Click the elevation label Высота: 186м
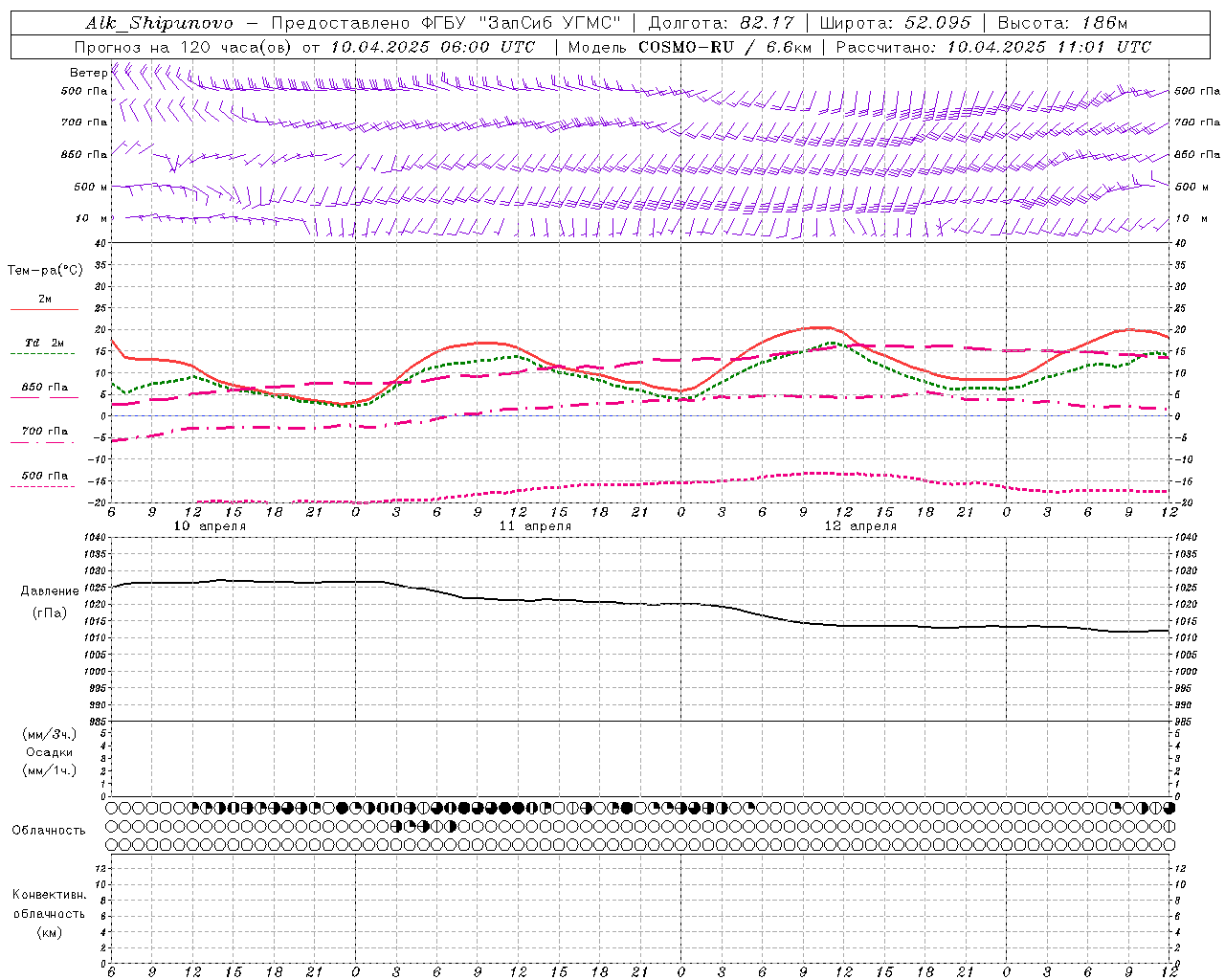 (1063, 23)
